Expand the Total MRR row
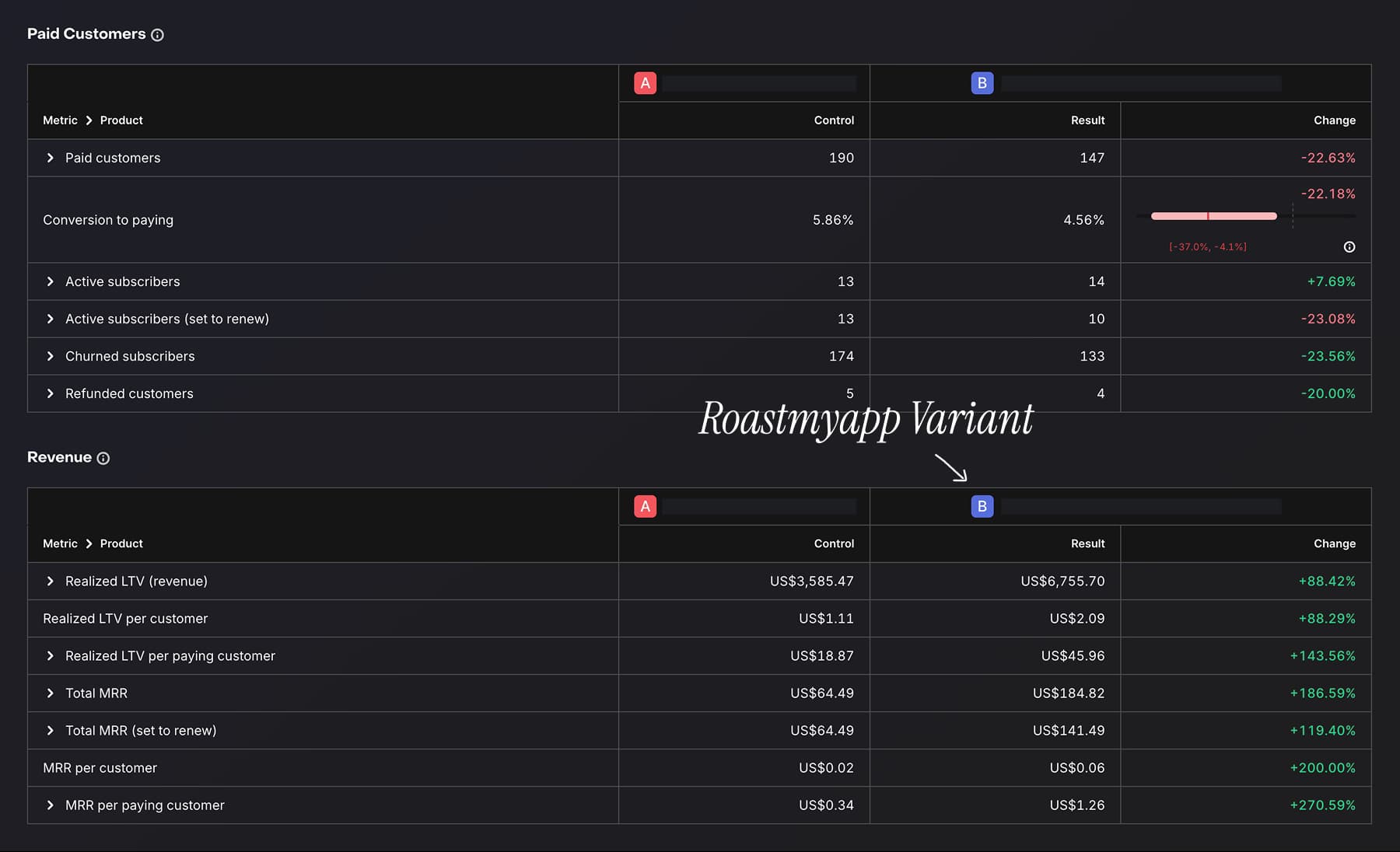Screen dimensions: 1400x852 tap(51, 693)
